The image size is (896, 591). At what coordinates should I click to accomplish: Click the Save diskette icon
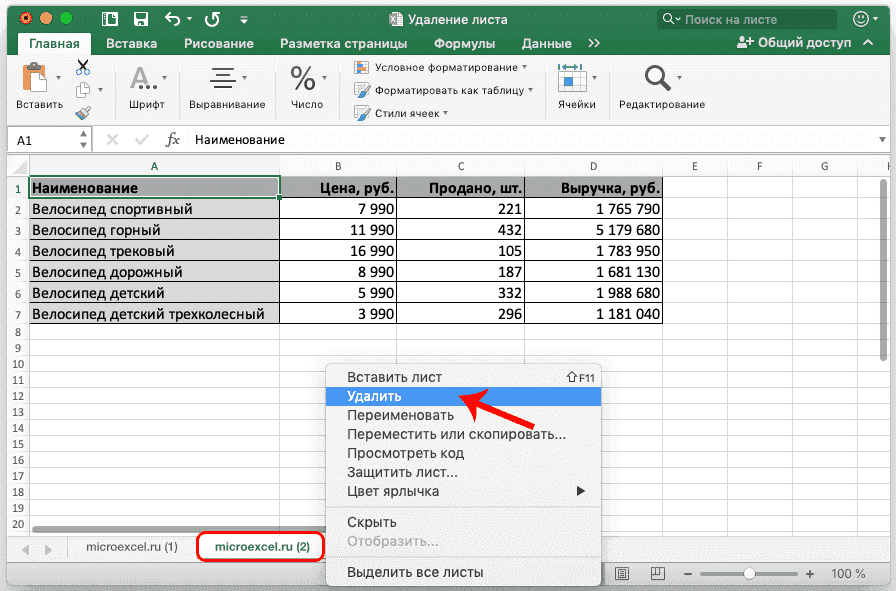tap(140, 18)
